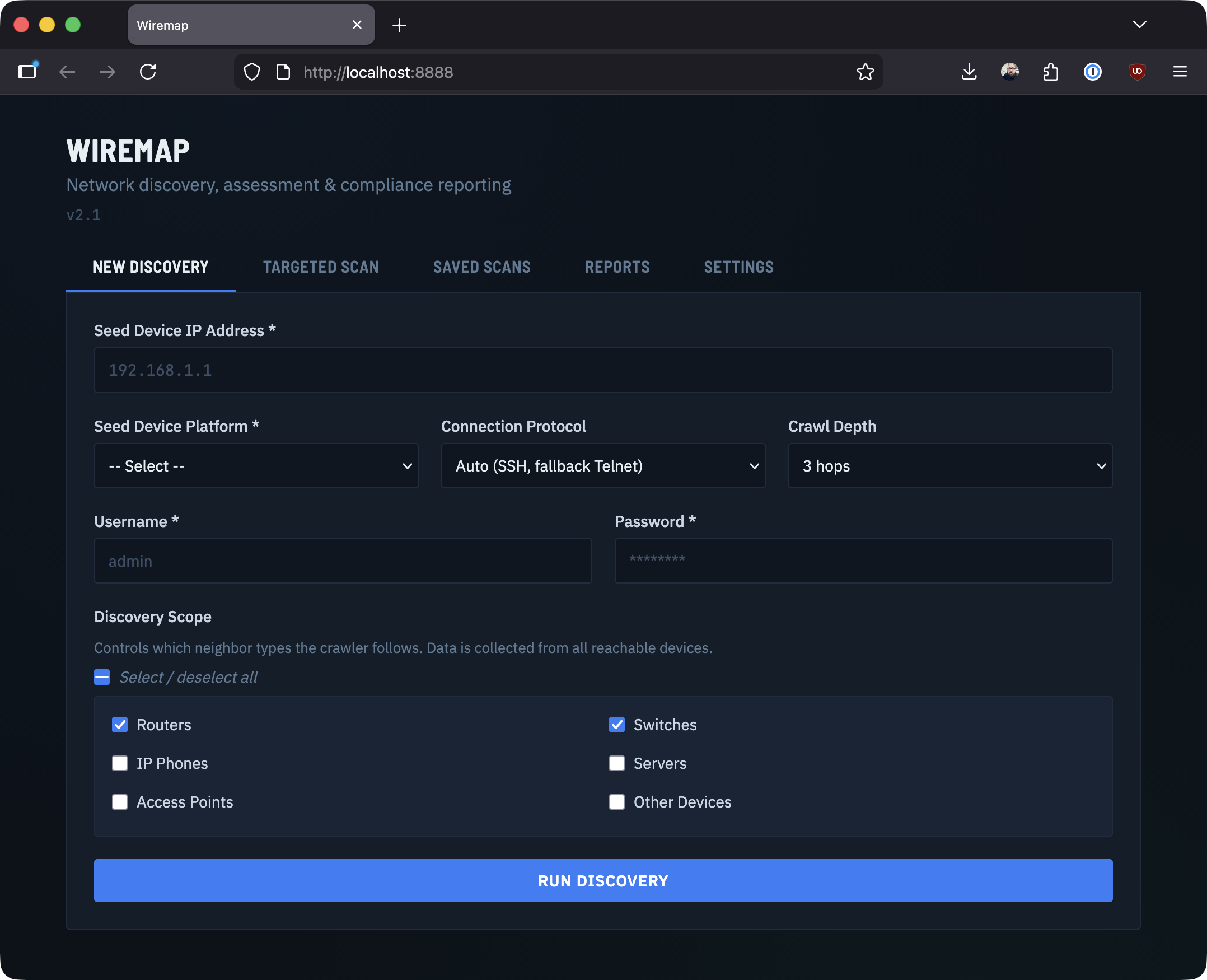
Task: Click the Run Discovery button
Action: pos(602,881)
